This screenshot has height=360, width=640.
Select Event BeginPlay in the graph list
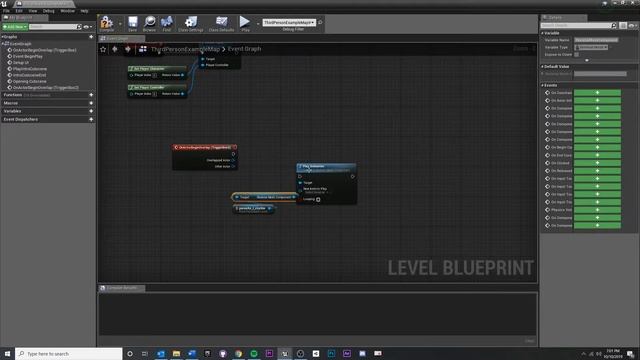click(x=28, y=56)
